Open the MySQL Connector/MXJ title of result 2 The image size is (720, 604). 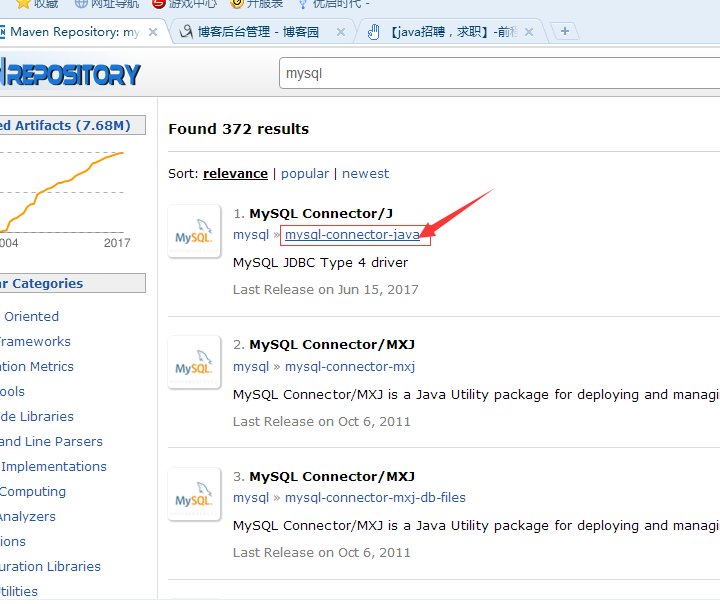pos(332,344)
